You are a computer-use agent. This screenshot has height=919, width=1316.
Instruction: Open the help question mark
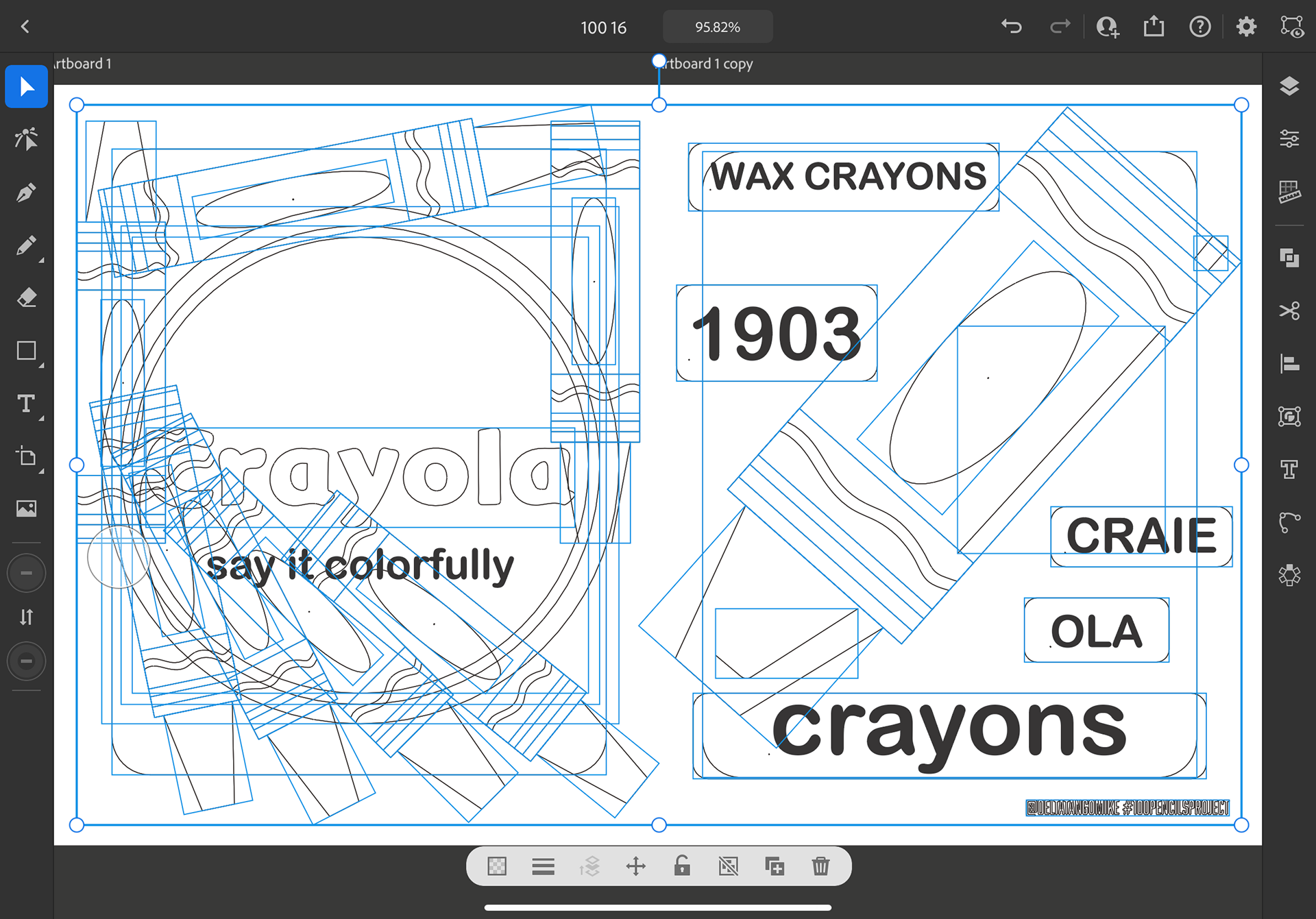[1199, 27]
